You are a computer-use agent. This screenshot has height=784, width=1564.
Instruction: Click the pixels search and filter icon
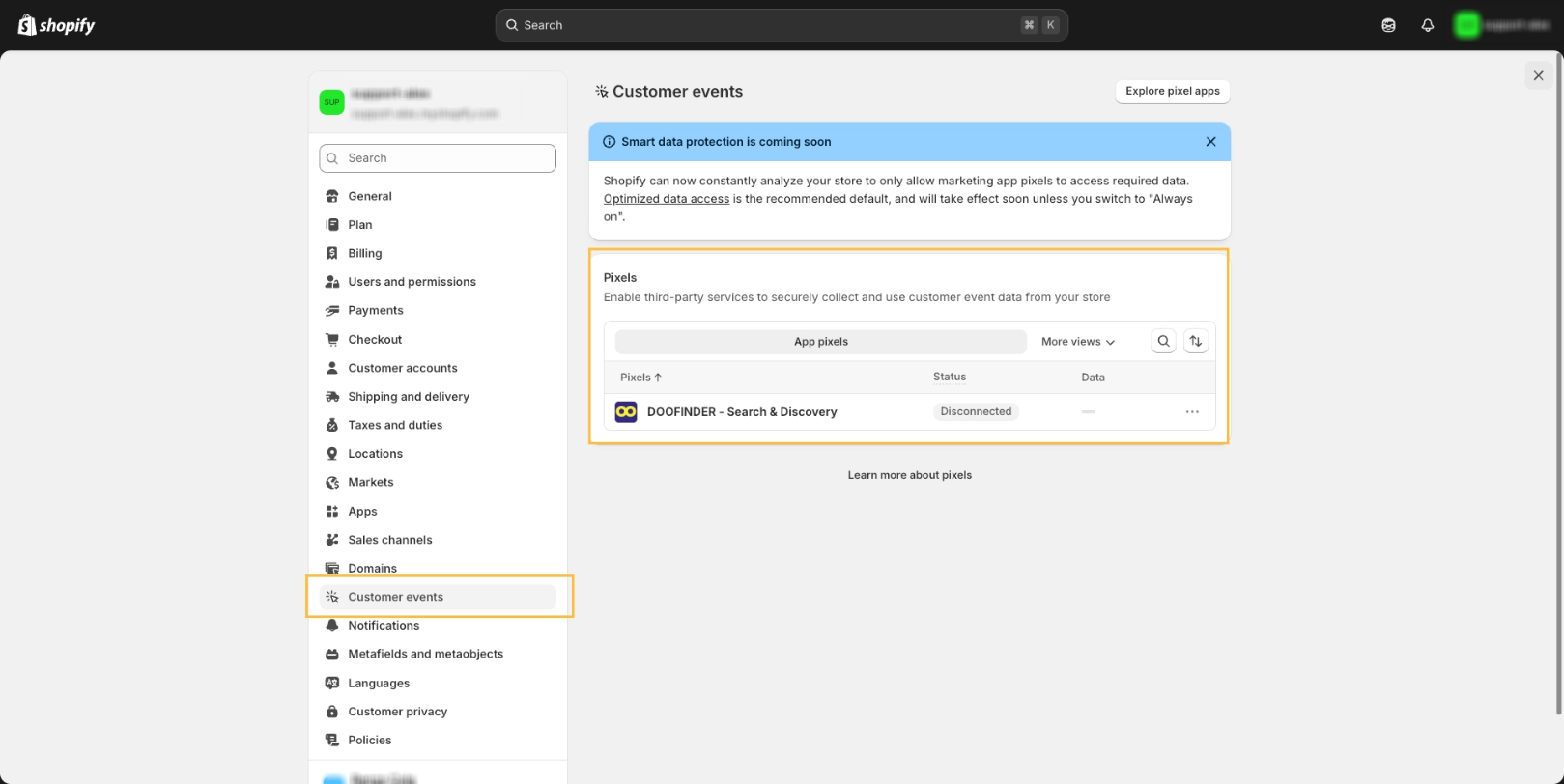1163,341
